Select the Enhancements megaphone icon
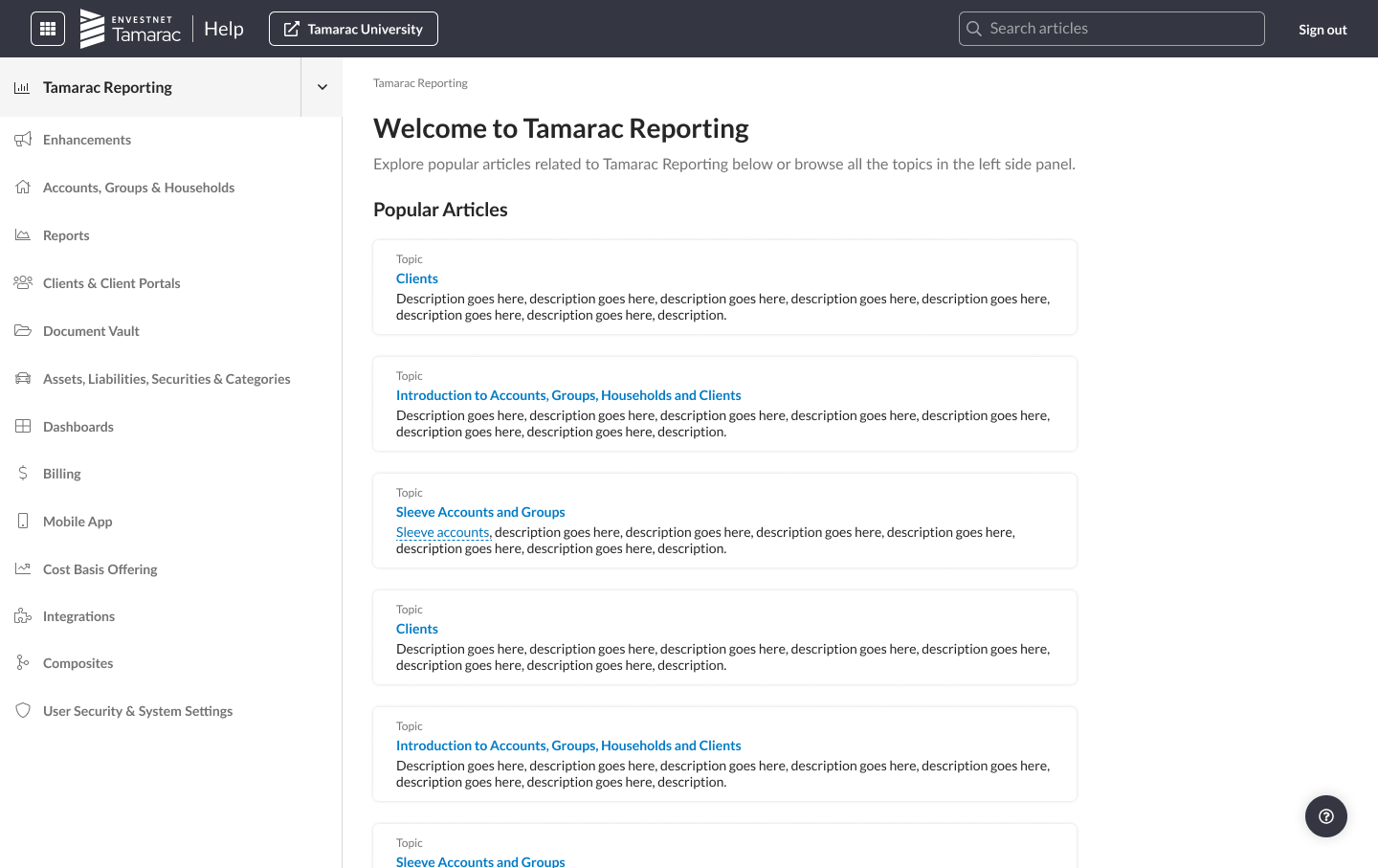The image size is (1378, 868). pyautogui.click(x=22, y=139)
